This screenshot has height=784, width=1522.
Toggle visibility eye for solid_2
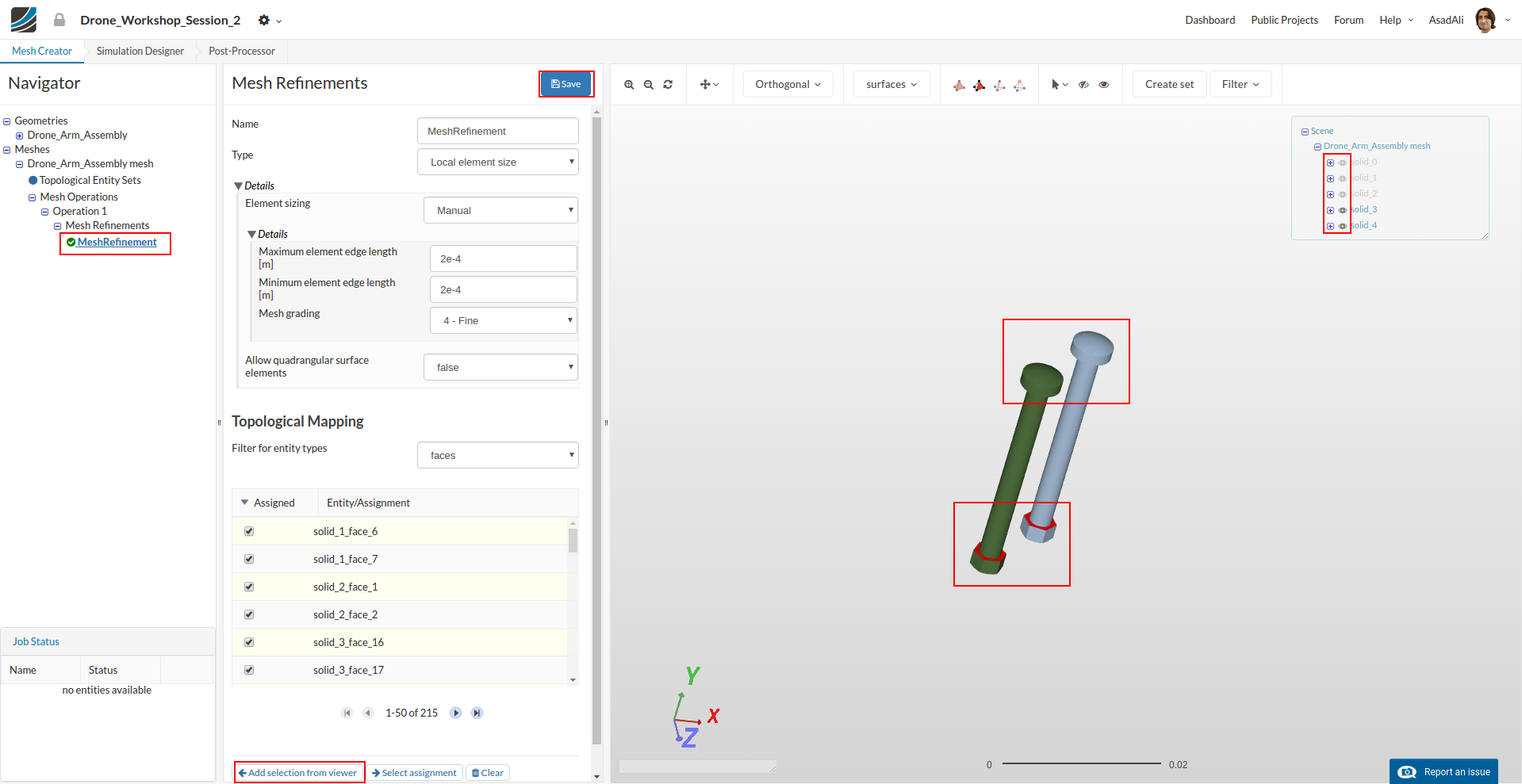pos(1343,194)
